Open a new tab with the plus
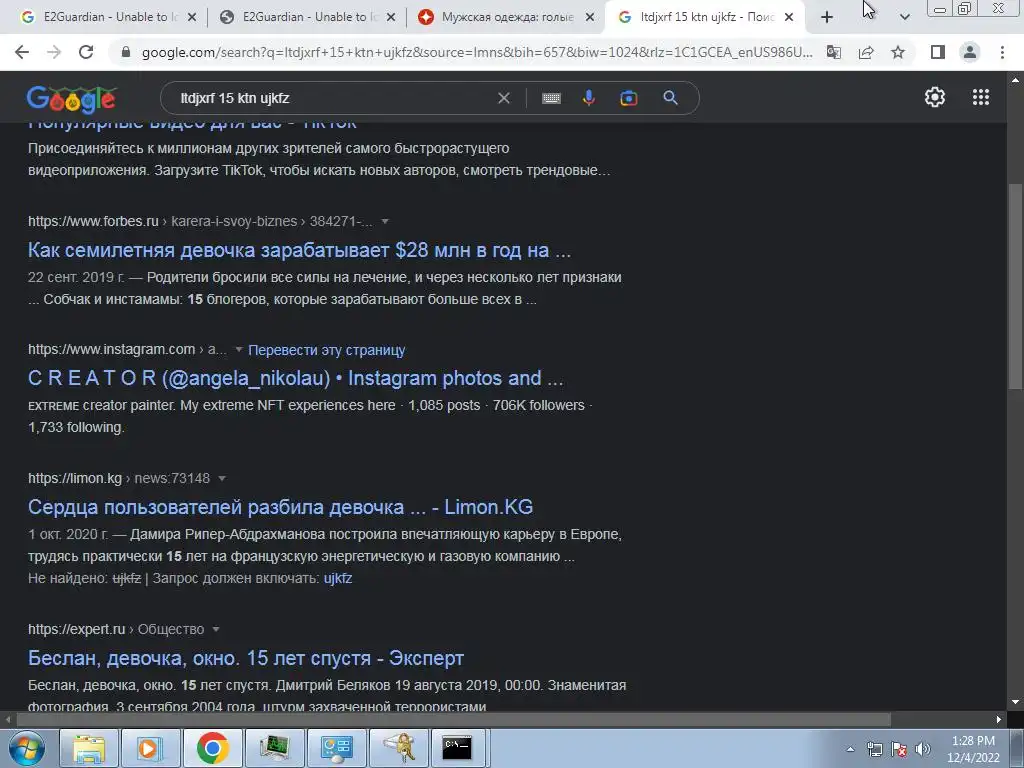The height and width of the screenshot is (768, 1024). pyautogui.click(x=827, y=17)
